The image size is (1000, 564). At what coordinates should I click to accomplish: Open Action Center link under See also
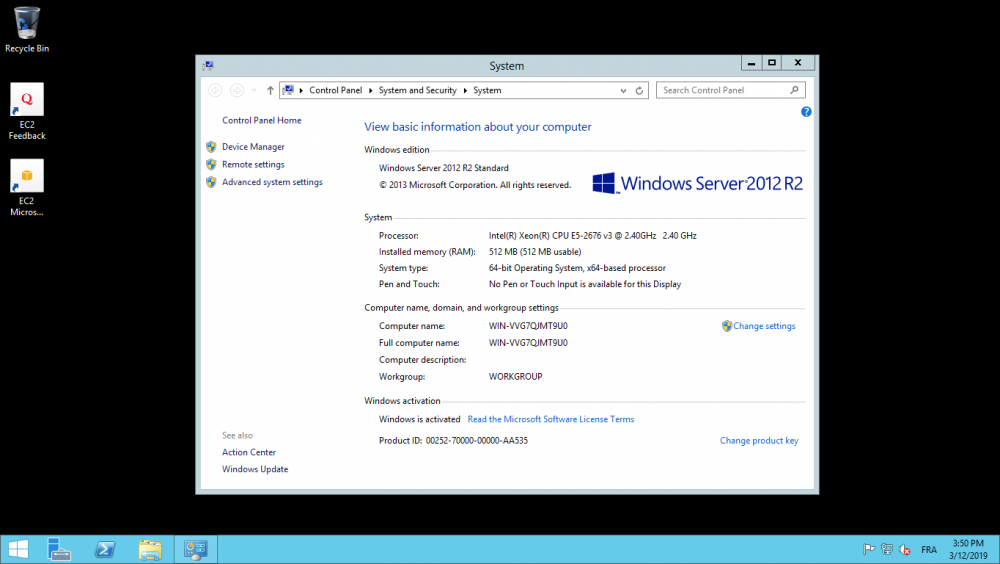[249, 452]
